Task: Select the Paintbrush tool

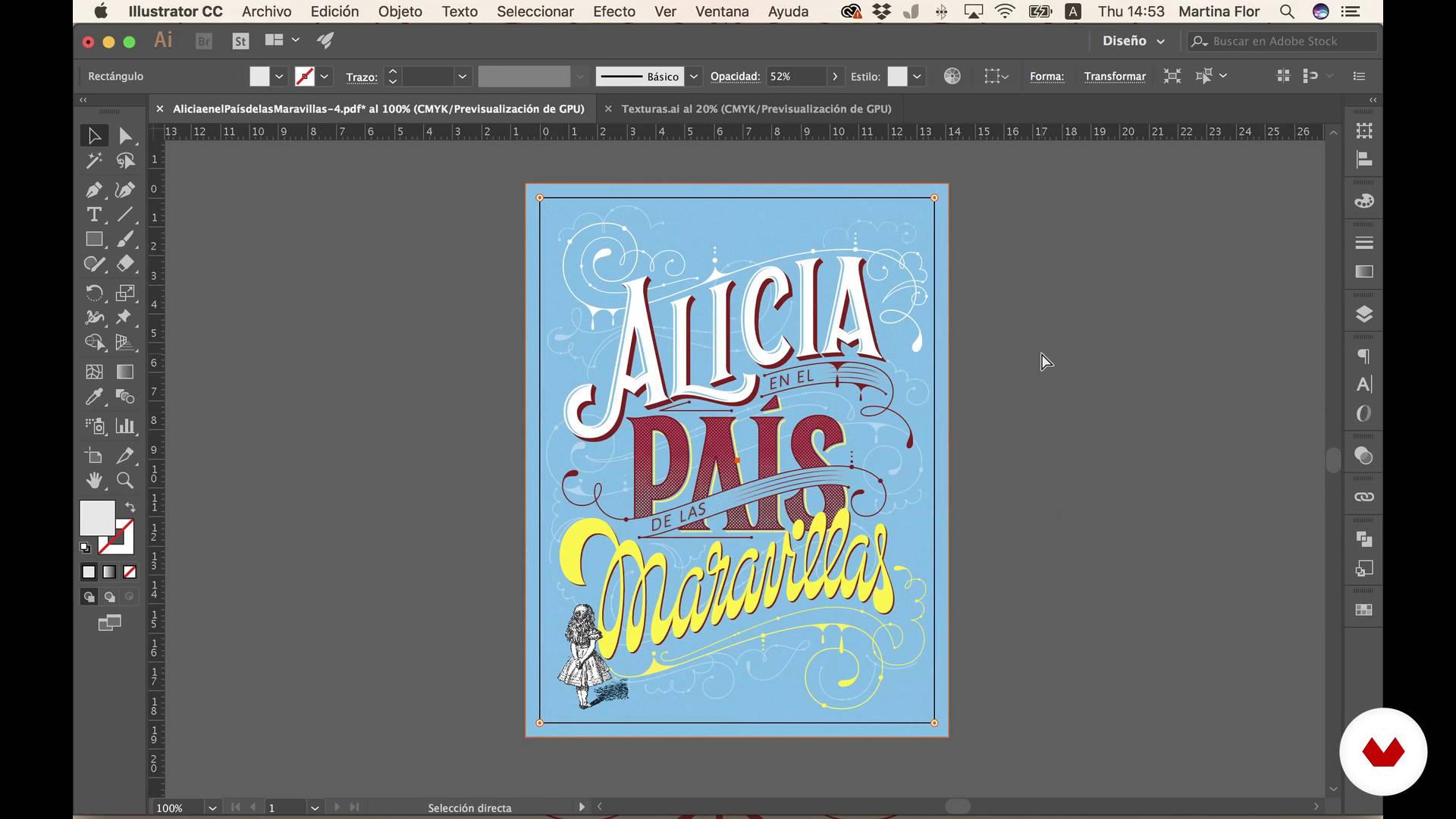Action: 125,239
